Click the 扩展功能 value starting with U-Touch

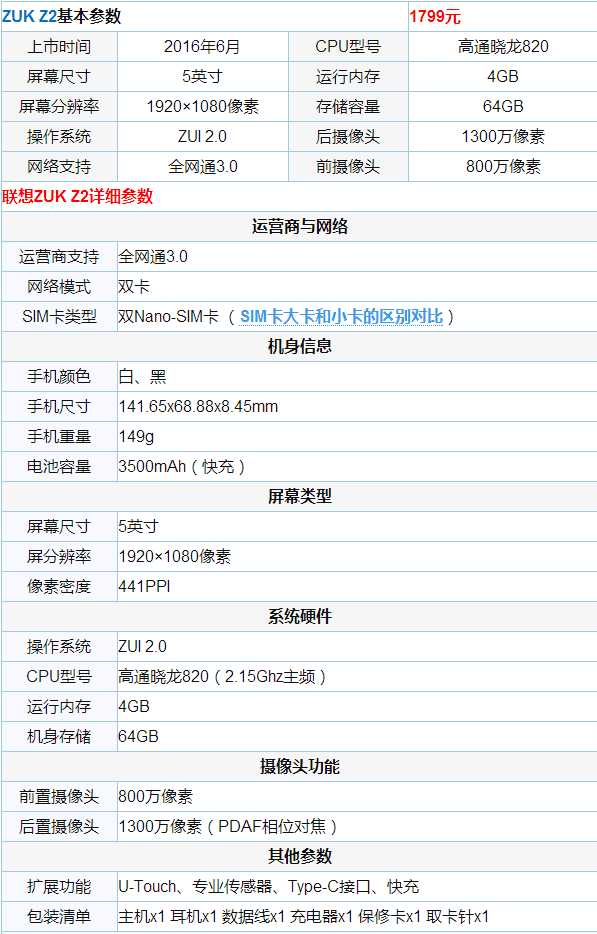click(x=269, y=886)
